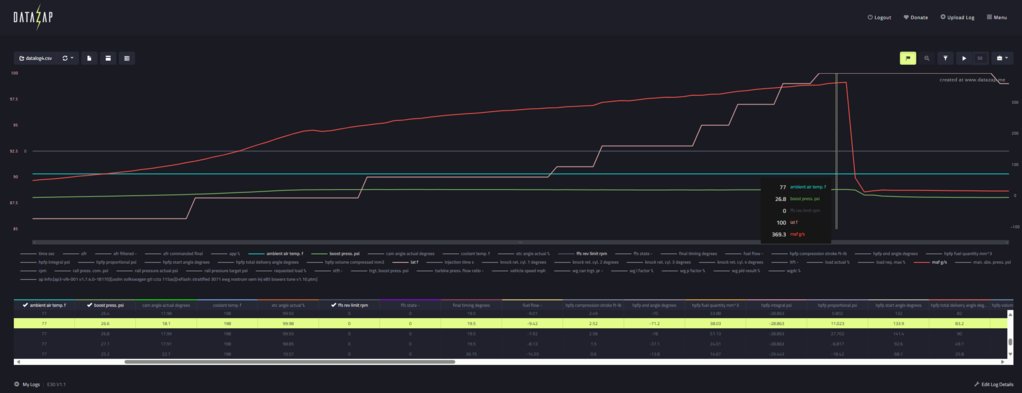Toggle final timing degrees legend entry

[x=689, y=254]
